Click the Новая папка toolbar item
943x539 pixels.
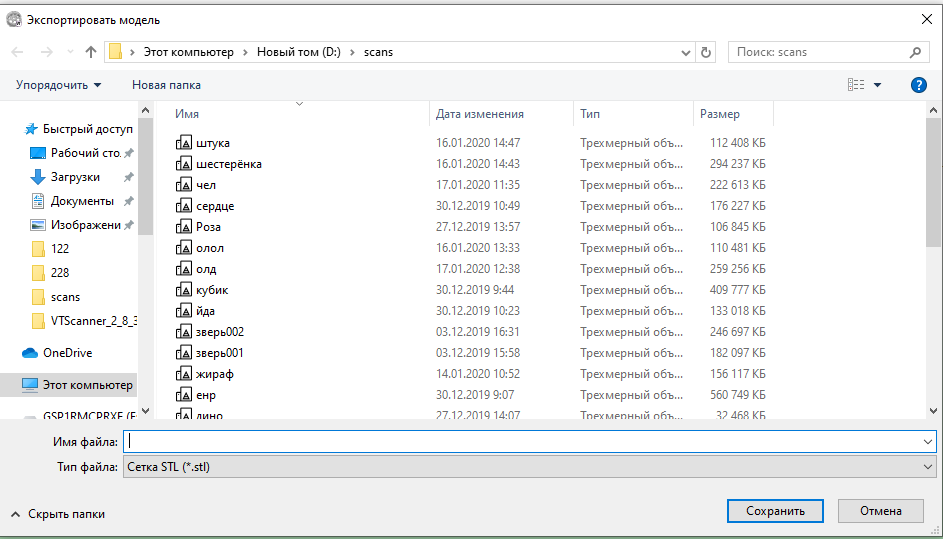point(166,85)
